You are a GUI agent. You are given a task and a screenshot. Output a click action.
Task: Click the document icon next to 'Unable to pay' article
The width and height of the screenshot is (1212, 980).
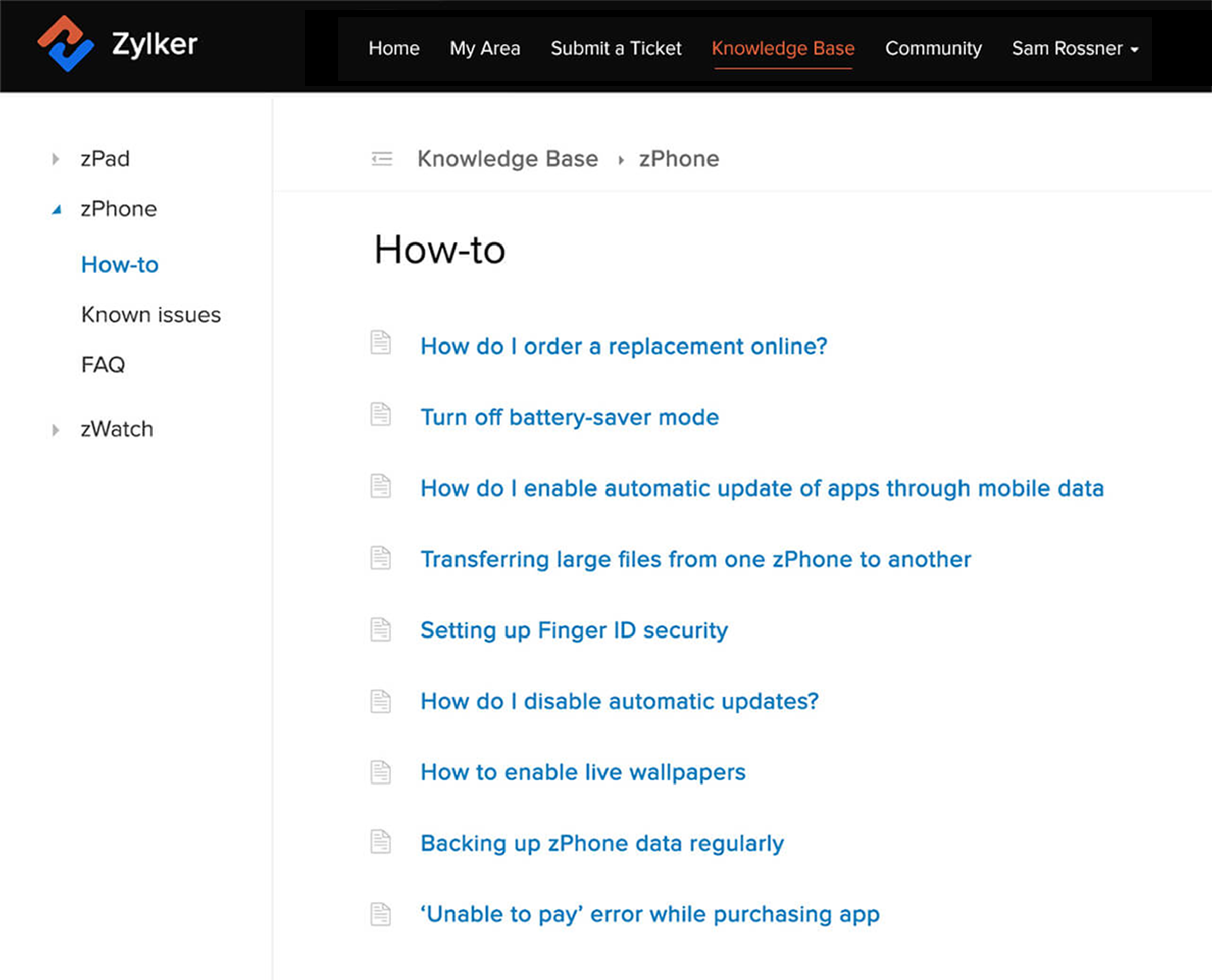pos(381,914)
